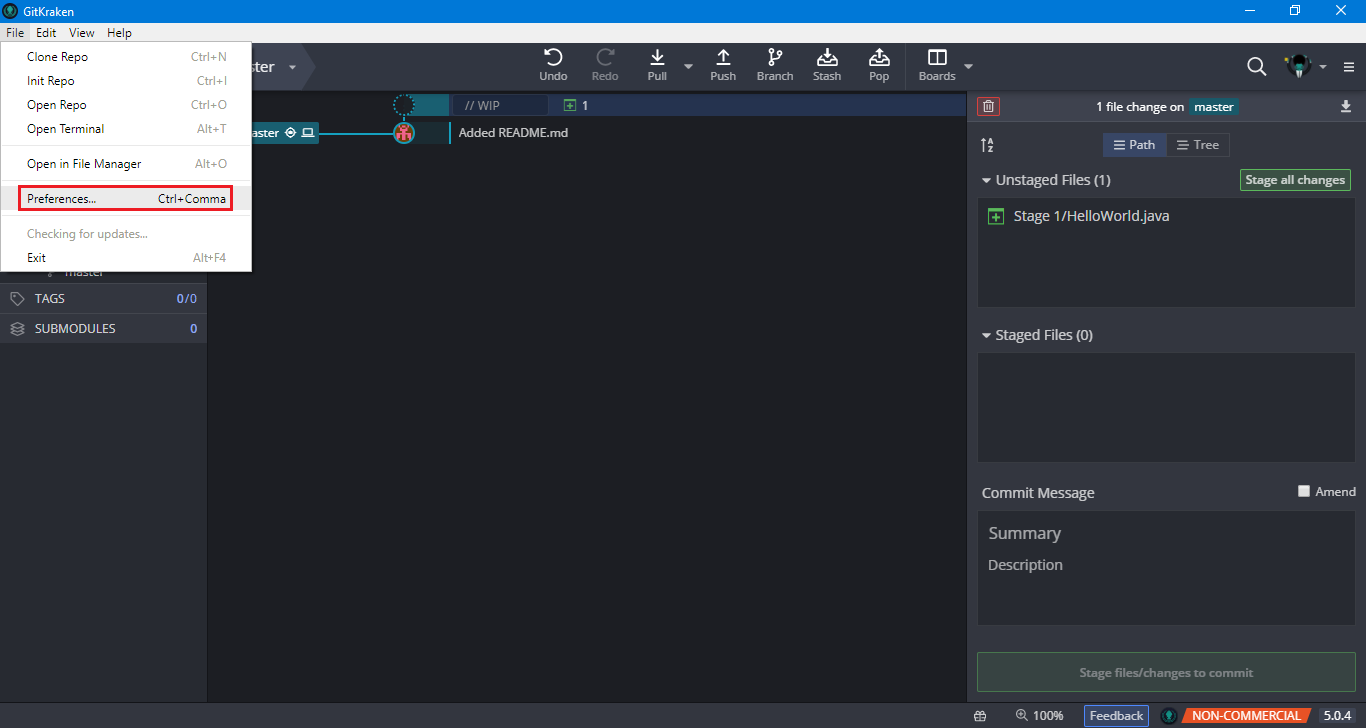Open the Help menu
The image size is (1366, 728).
[x=119, y=33]
